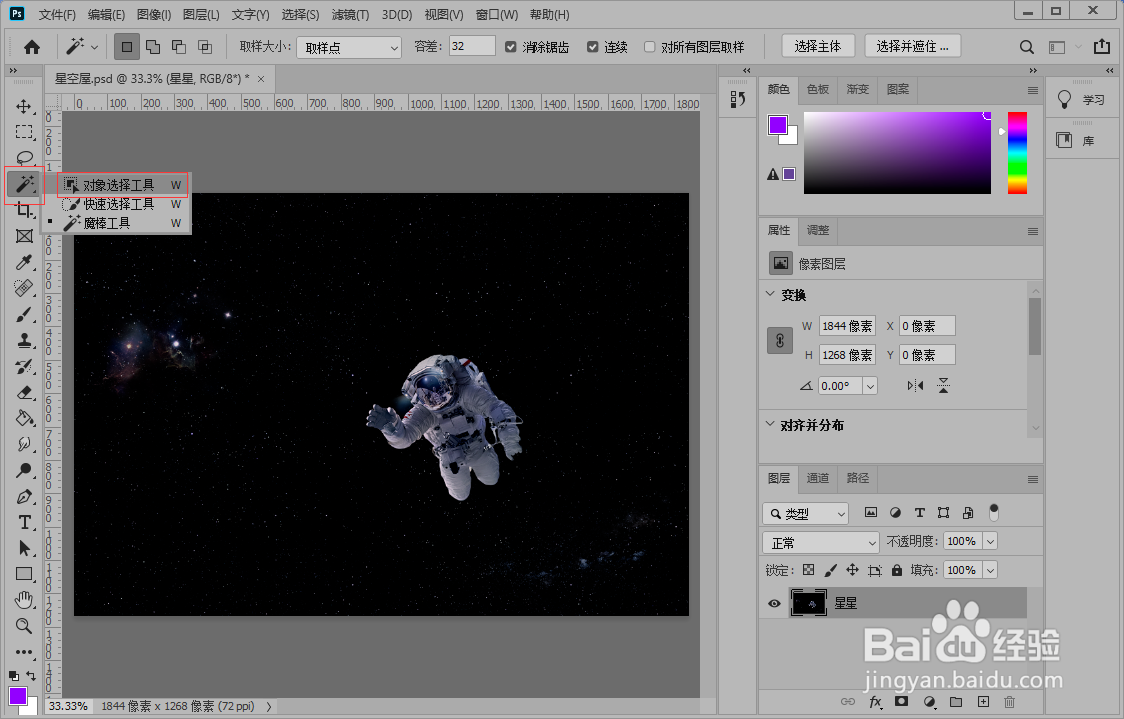Open the Edit Toolbar three-dots button
1124x719 pixels.
click(24, 652)
